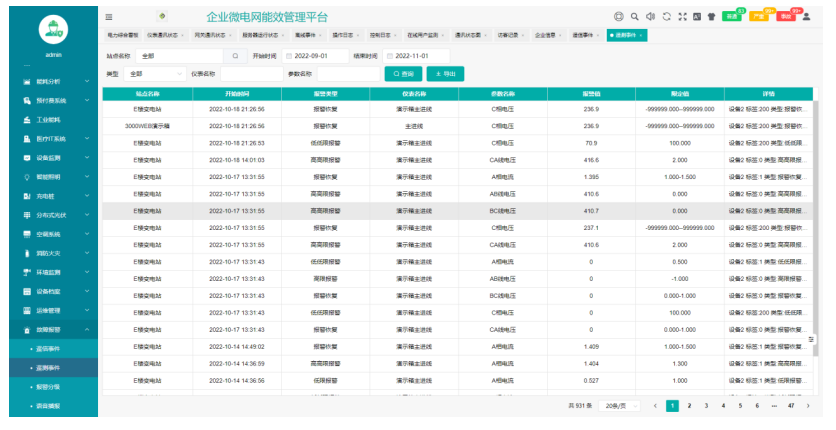Open the theme shirt icon
836x430 pixels.
pyautogui.click(x=711, y=17)
